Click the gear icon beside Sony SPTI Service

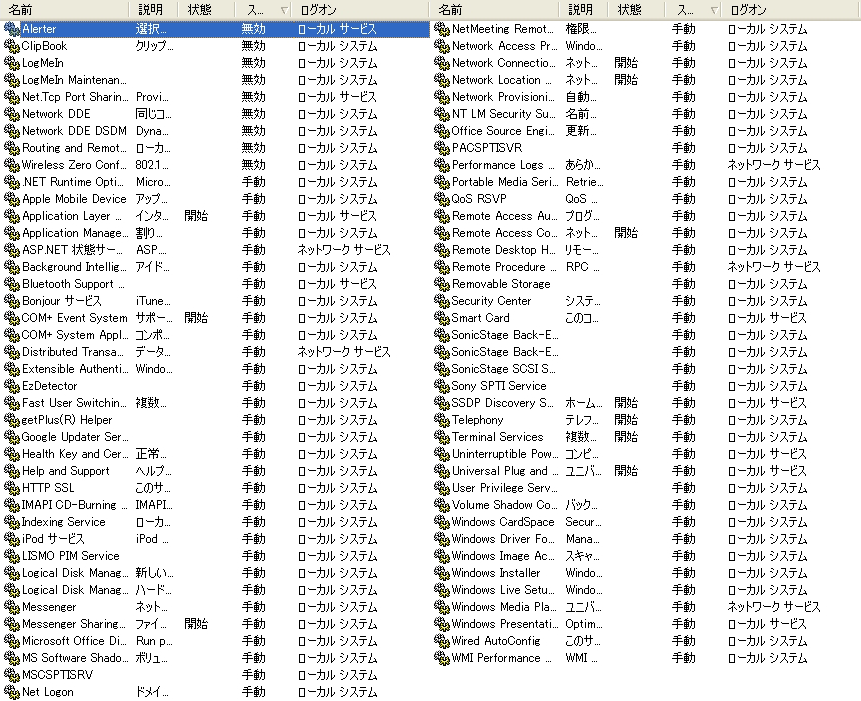tap(441, 386)
